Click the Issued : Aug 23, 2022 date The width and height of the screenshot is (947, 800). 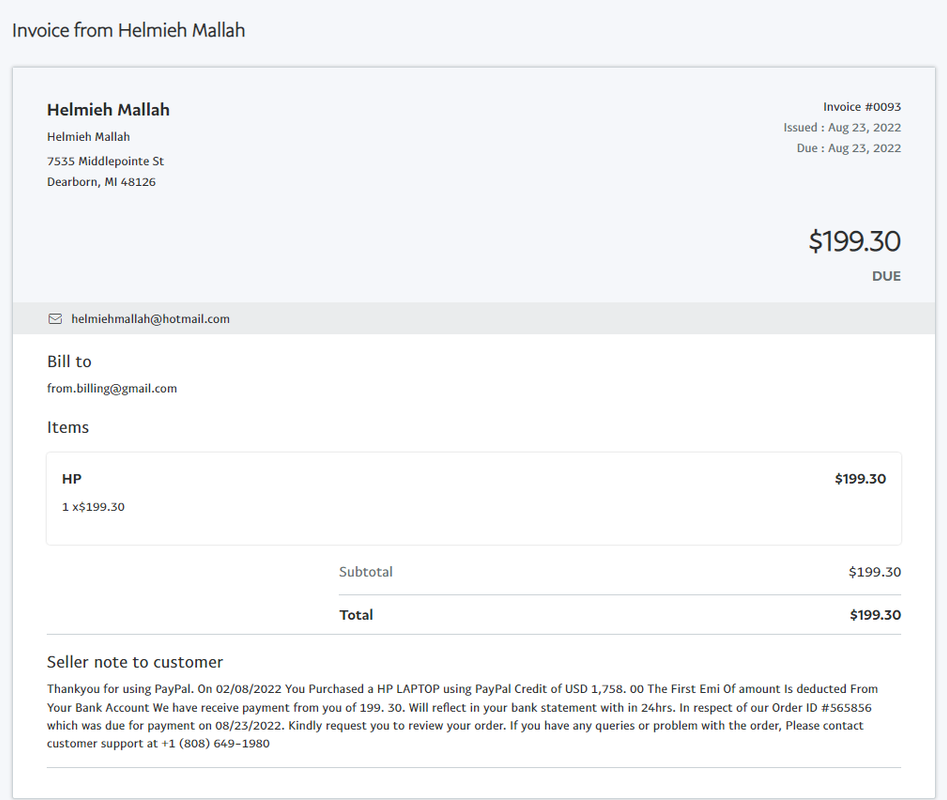(842, 127)
